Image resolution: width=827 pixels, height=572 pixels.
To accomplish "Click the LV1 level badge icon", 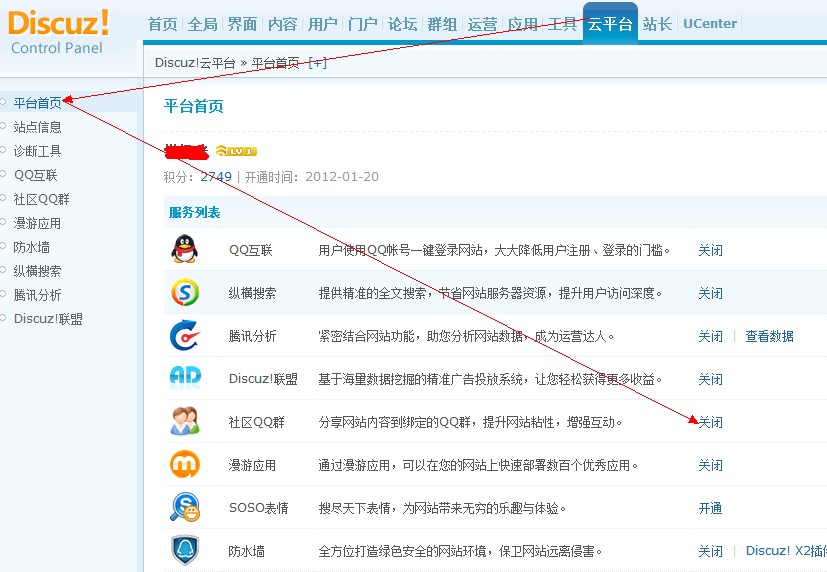I will 236,151.
